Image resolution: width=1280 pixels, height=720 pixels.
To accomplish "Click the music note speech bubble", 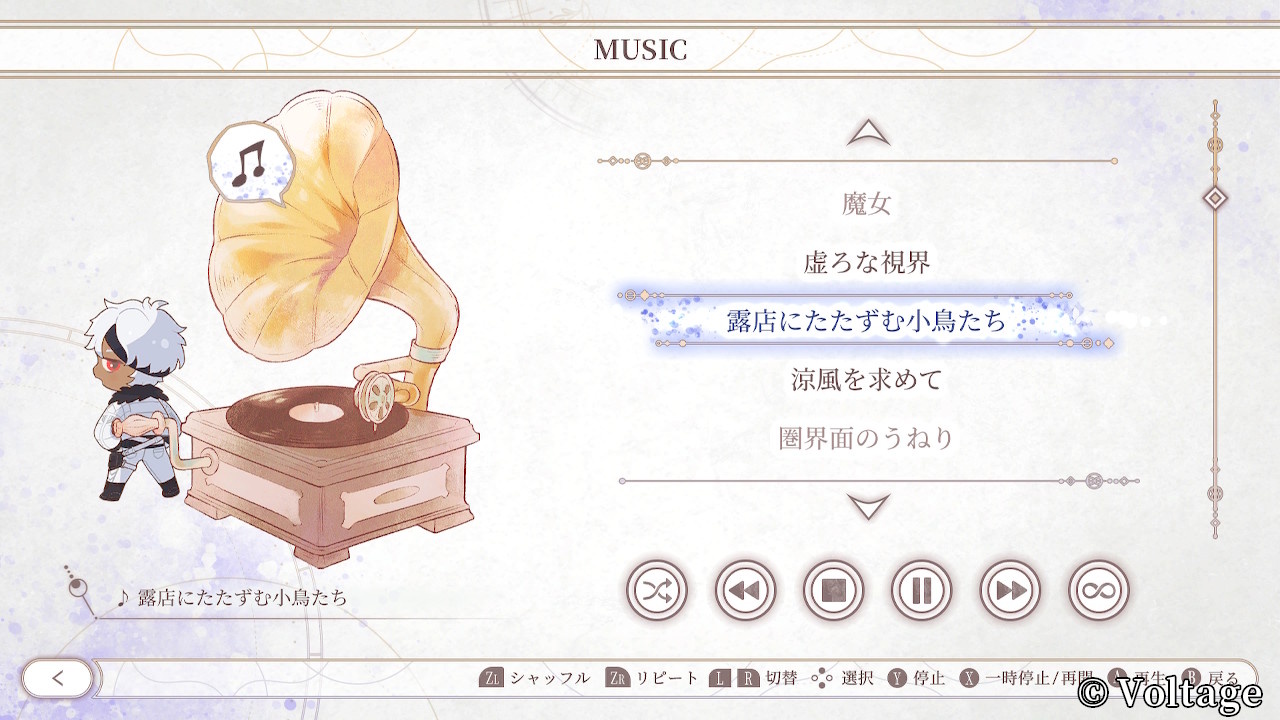I will coord(246,164).
